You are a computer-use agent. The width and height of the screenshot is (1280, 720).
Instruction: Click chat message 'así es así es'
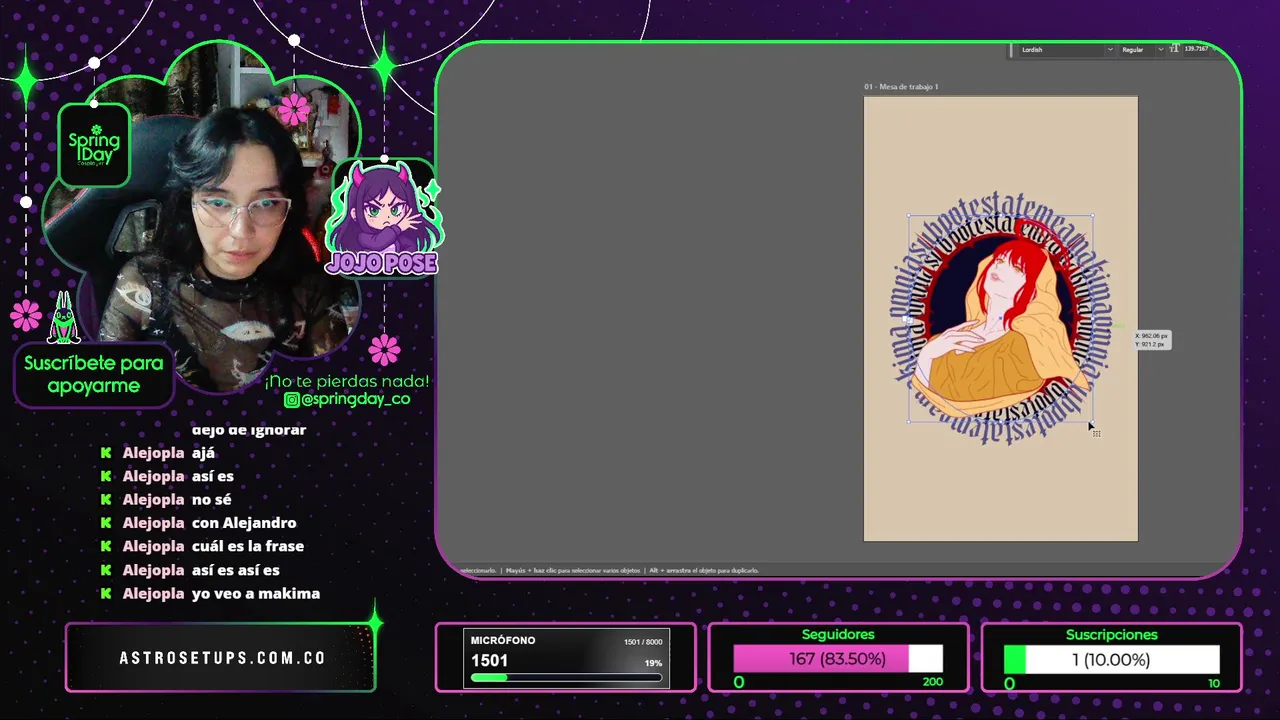[x=236, y=570]
